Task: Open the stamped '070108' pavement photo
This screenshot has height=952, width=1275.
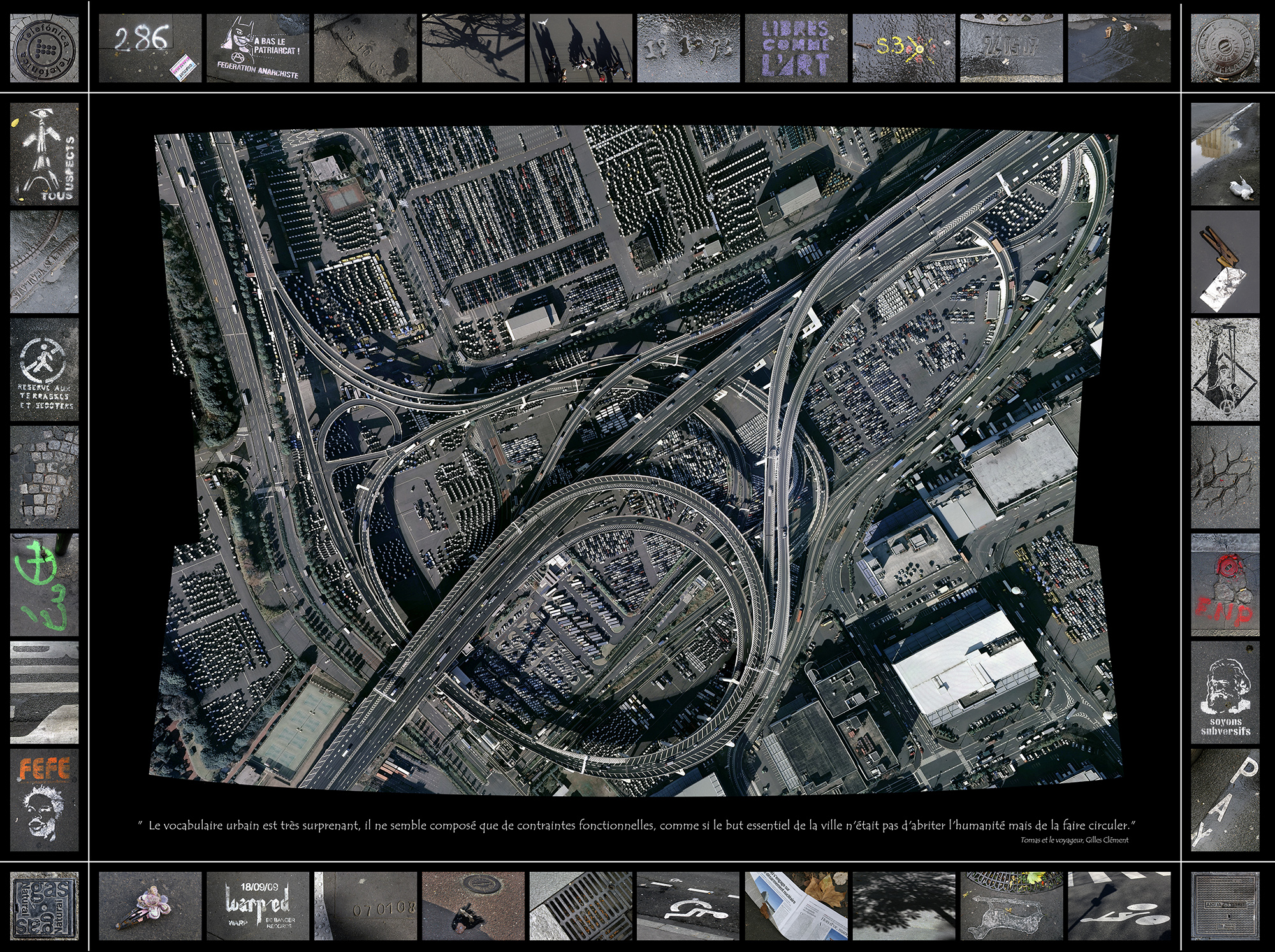Action: pos(365,905)
